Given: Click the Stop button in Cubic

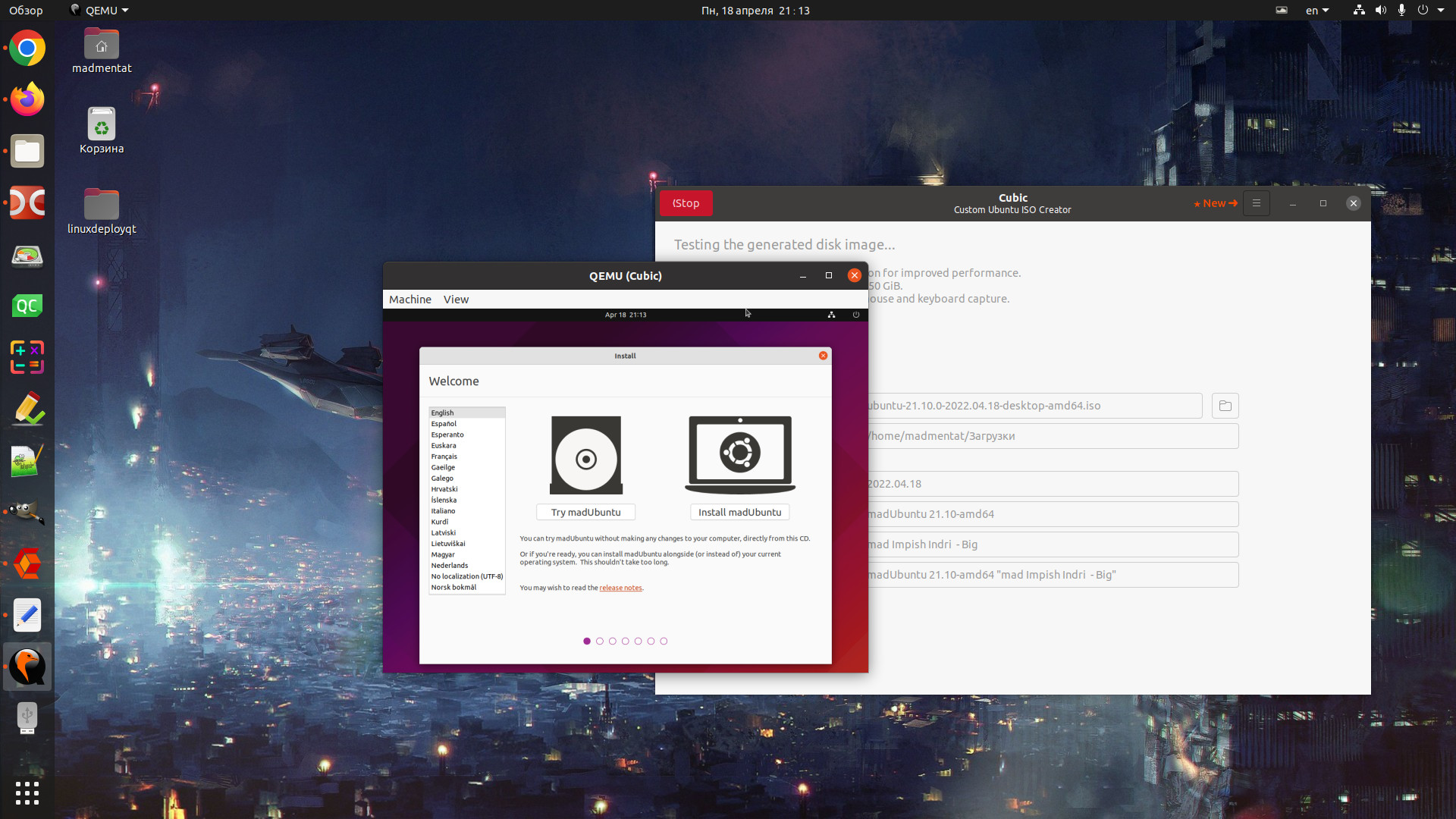Looking at the screenshot, I should pos(686,203).
